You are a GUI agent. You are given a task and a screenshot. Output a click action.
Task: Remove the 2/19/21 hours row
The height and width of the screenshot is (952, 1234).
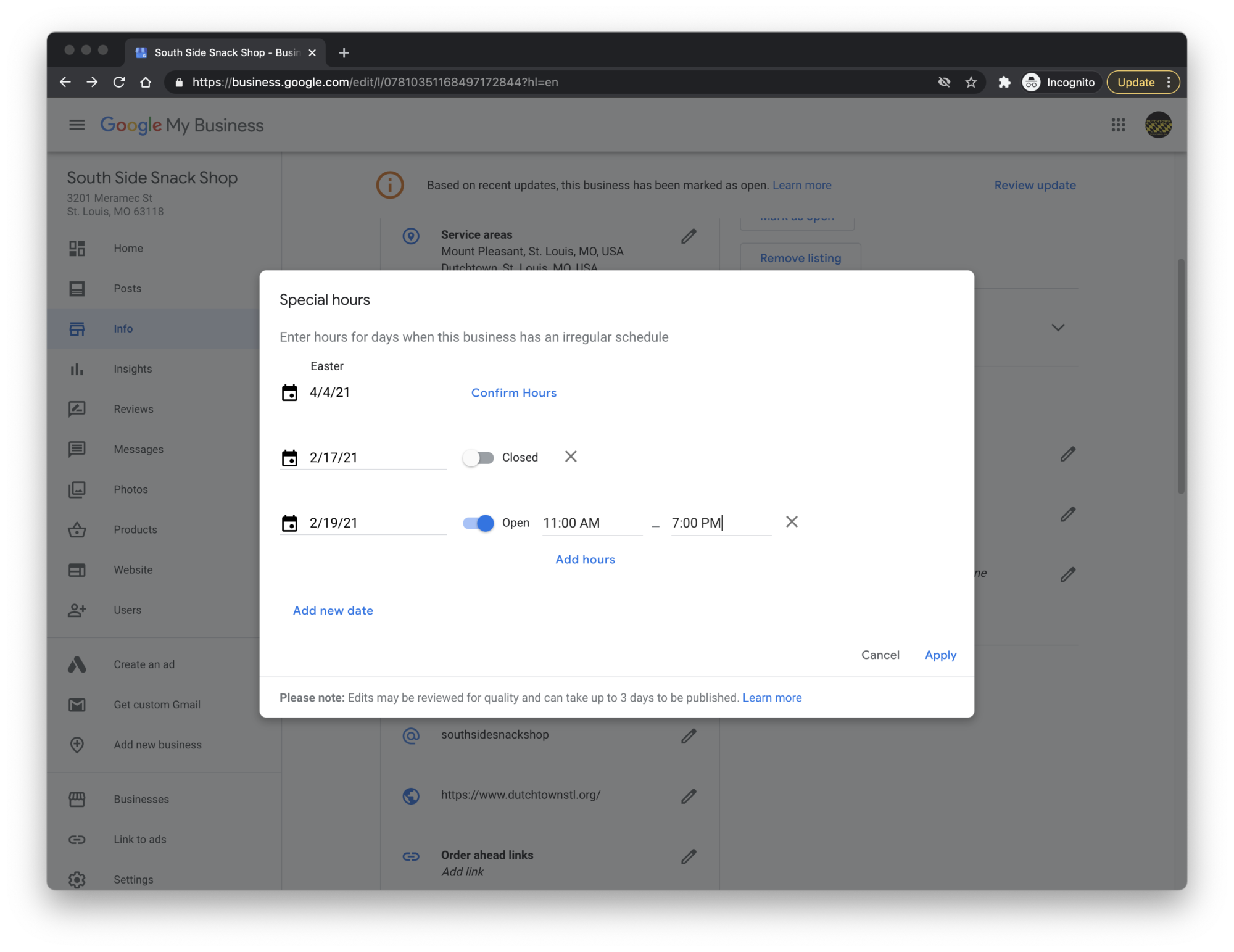pos(792,522)
